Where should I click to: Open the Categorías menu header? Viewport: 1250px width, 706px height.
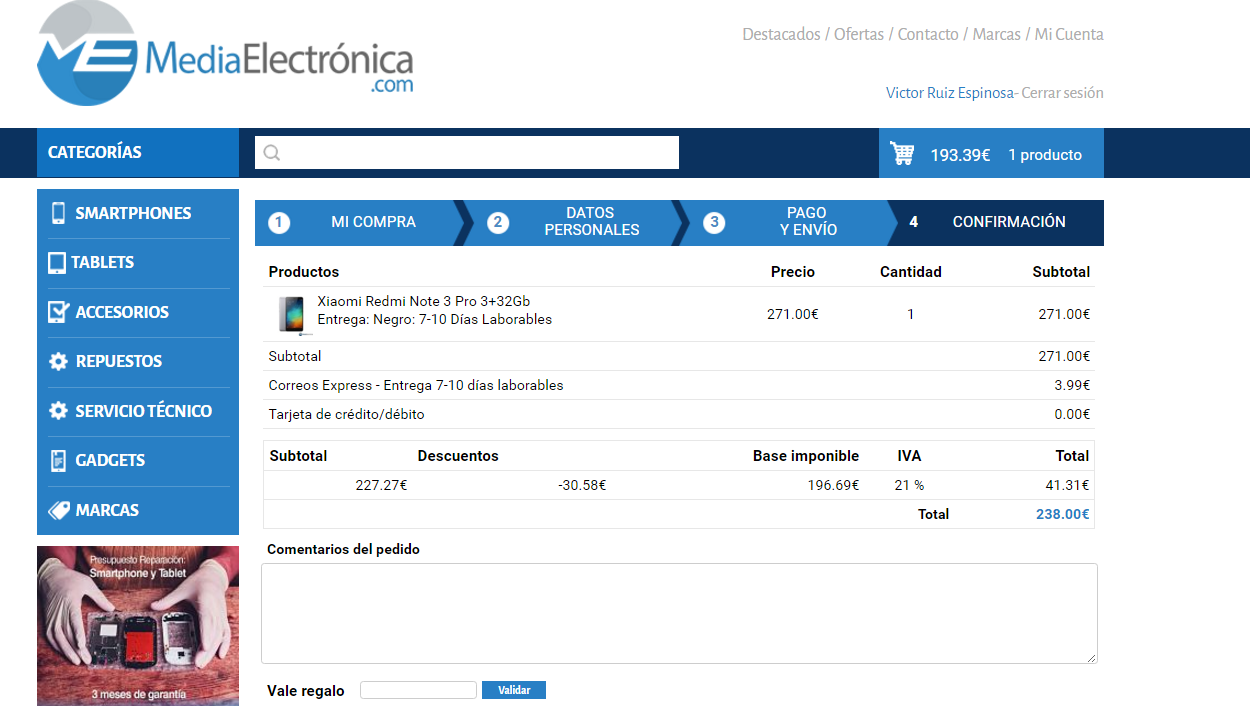tap(138, 153)
